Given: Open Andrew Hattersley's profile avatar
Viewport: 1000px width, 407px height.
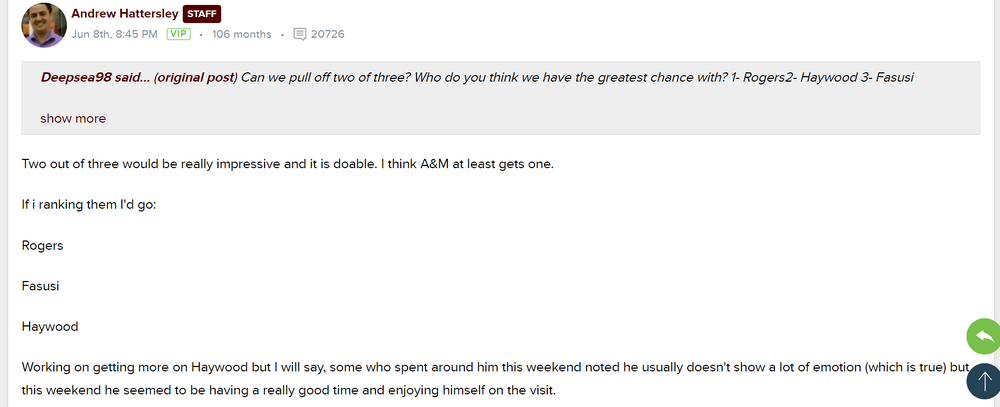Looking at the screenshot, I should pyautogui.click(x=43, y=24).
